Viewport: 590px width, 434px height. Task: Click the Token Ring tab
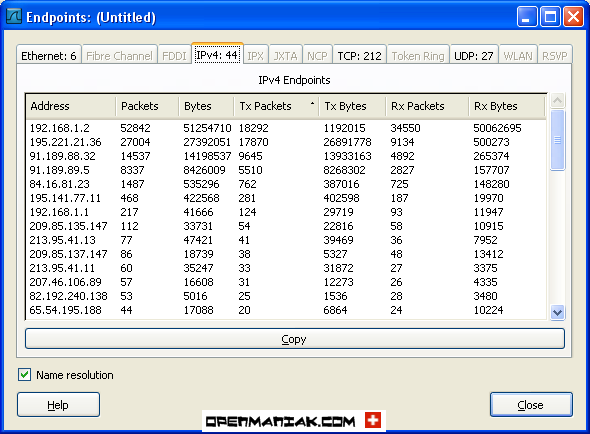pyautogui.click(x=418, y=56)
